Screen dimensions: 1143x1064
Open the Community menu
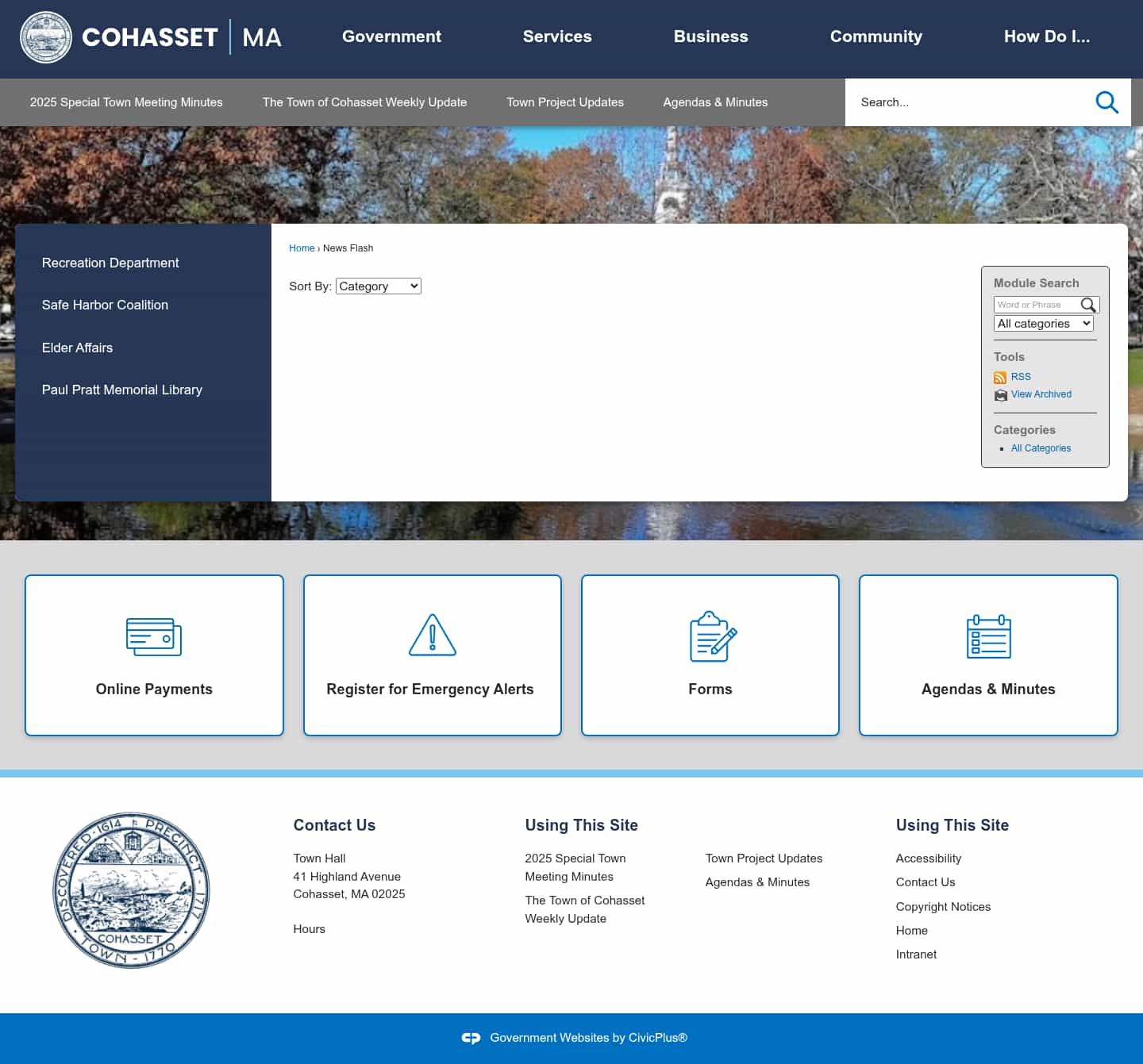tap(876, 36)
